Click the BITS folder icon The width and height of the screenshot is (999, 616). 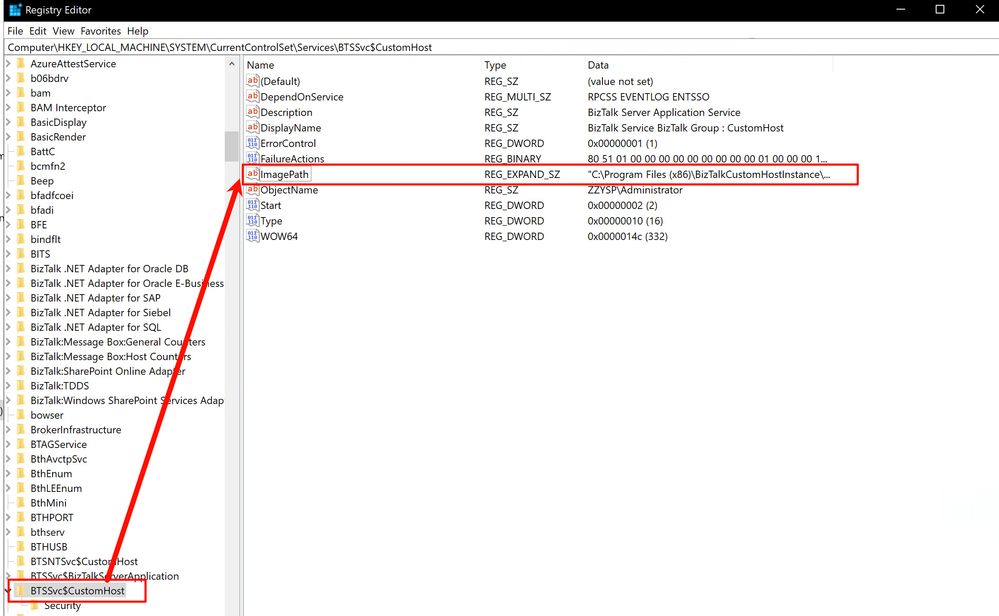(x=21, y=254)
